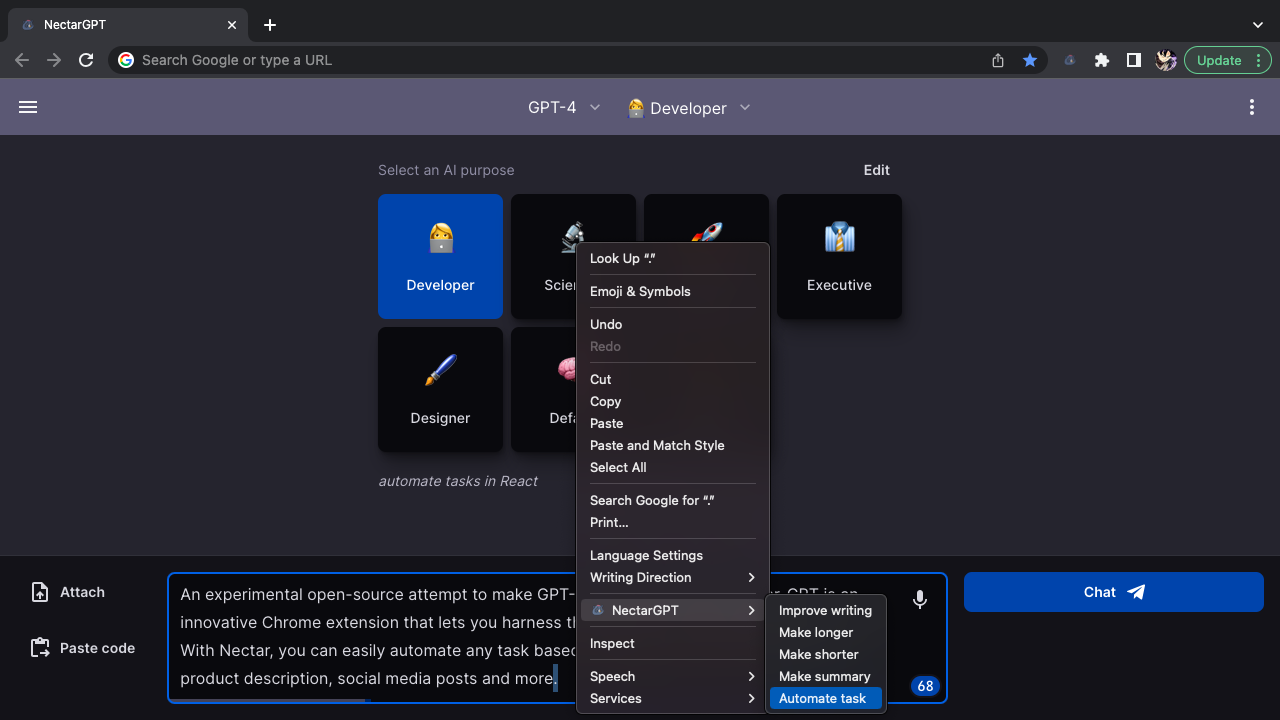Select the Developer purpose tile
The image size is (1280, 720).
(x=440, y=256)
